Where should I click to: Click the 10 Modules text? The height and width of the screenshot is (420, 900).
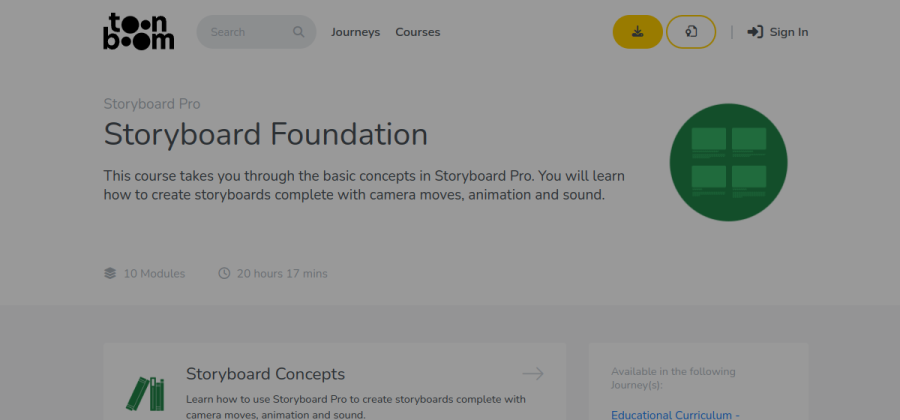tap(154, 274)
